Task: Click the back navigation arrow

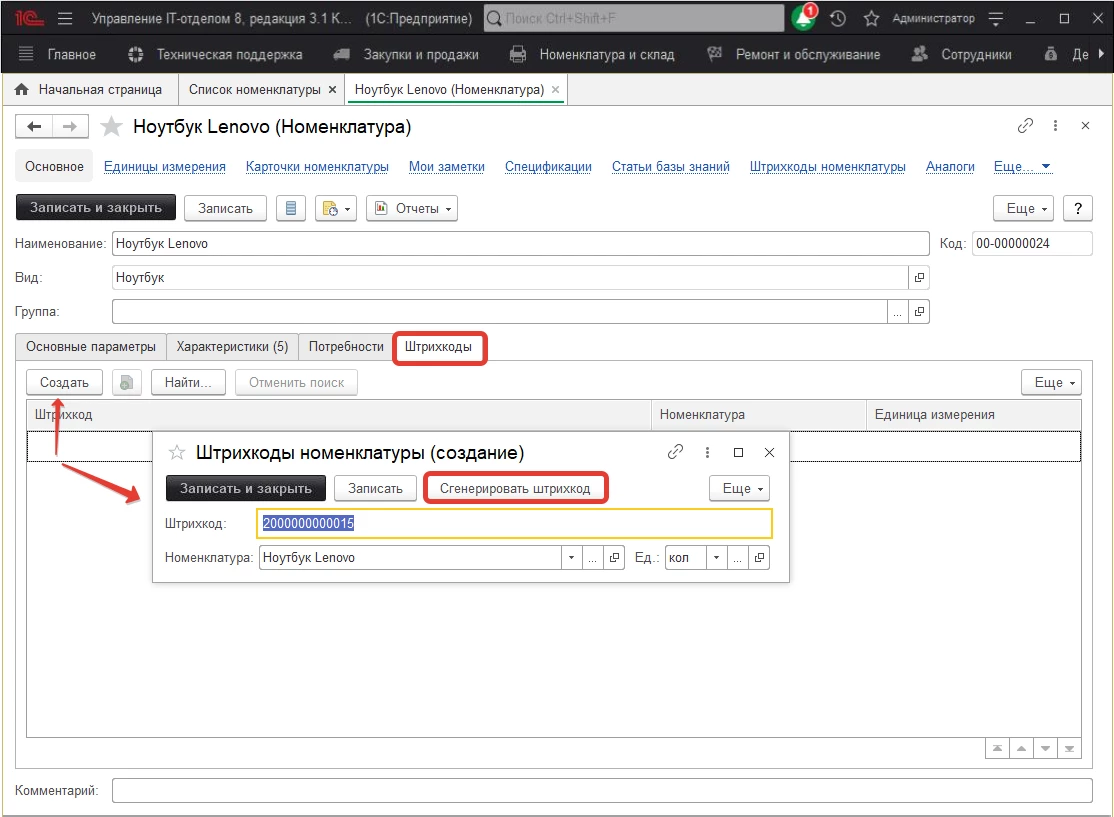Action: click(35, 126)
